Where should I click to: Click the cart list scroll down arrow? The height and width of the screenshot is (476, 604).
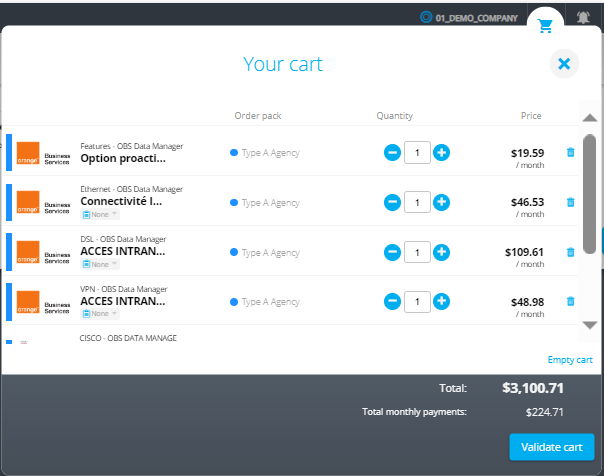590,325
